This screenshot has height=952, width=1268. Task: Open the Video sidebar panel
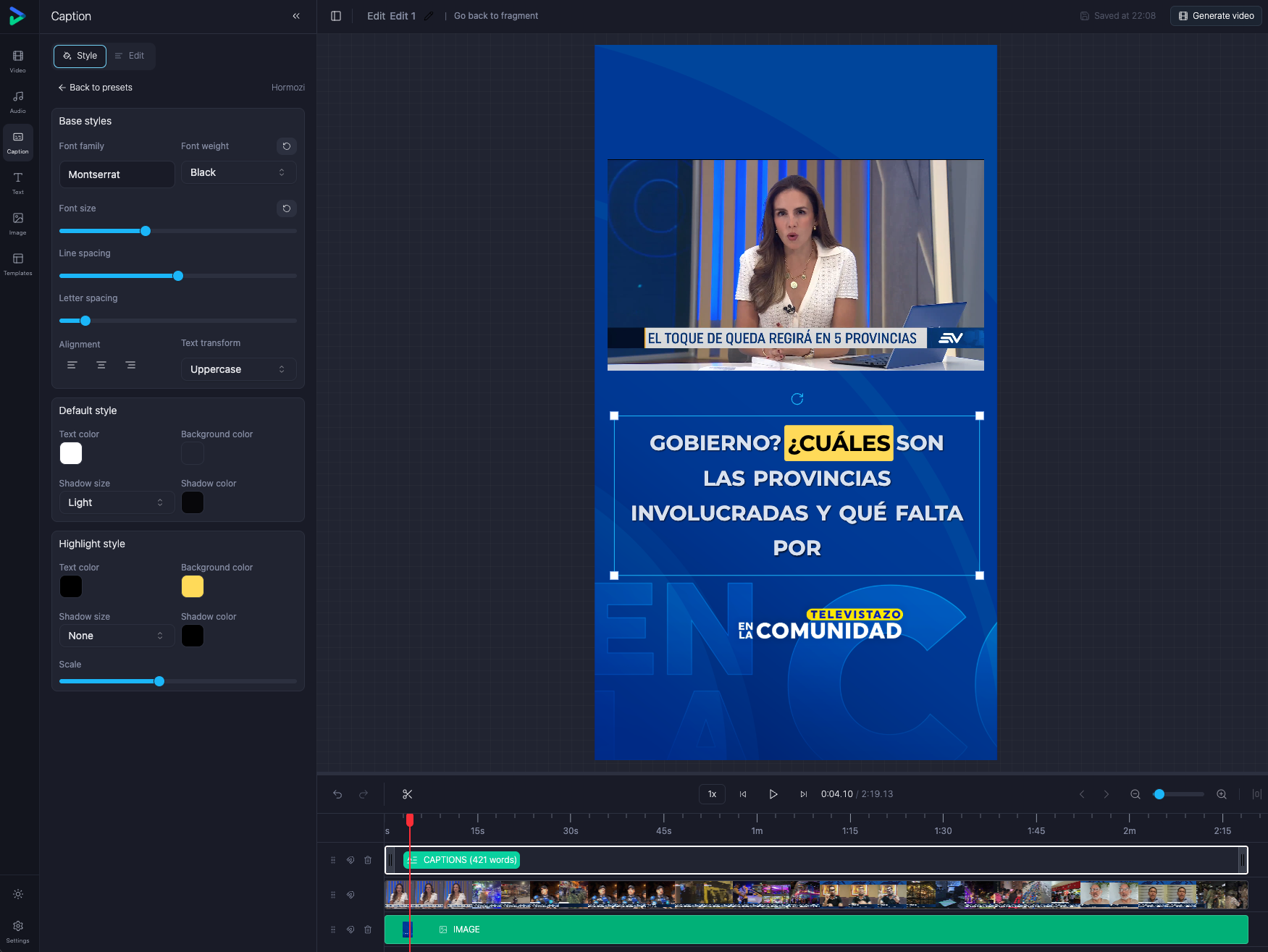18,61
